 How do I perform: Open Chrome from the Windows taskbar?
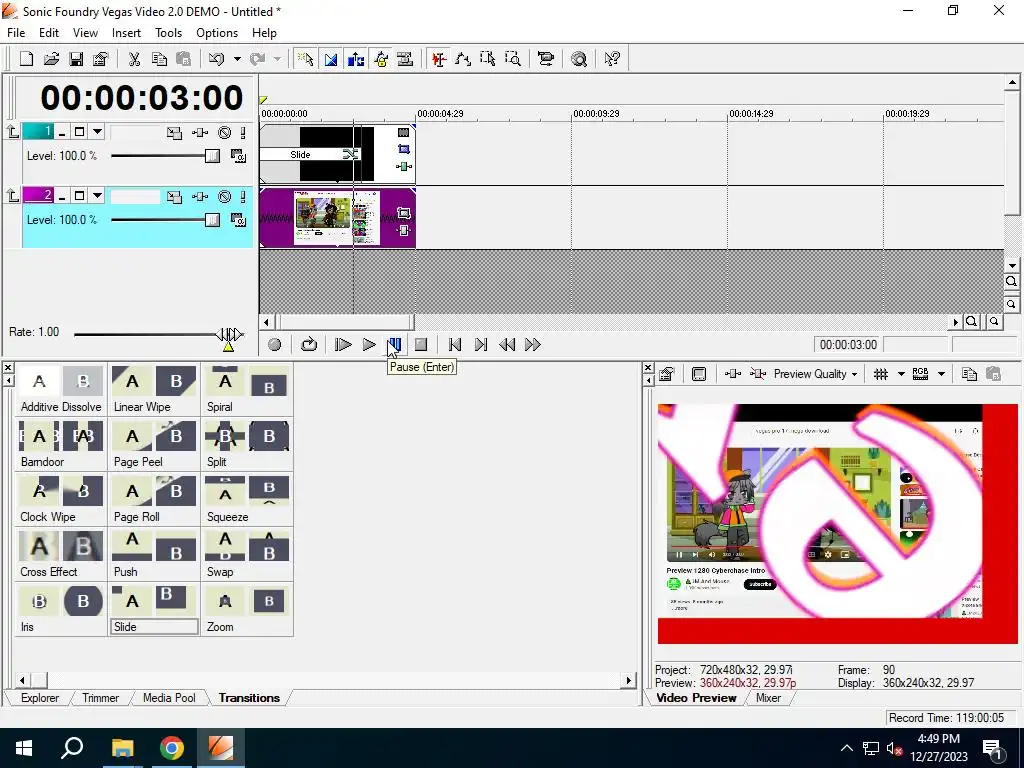click(172, 748)
